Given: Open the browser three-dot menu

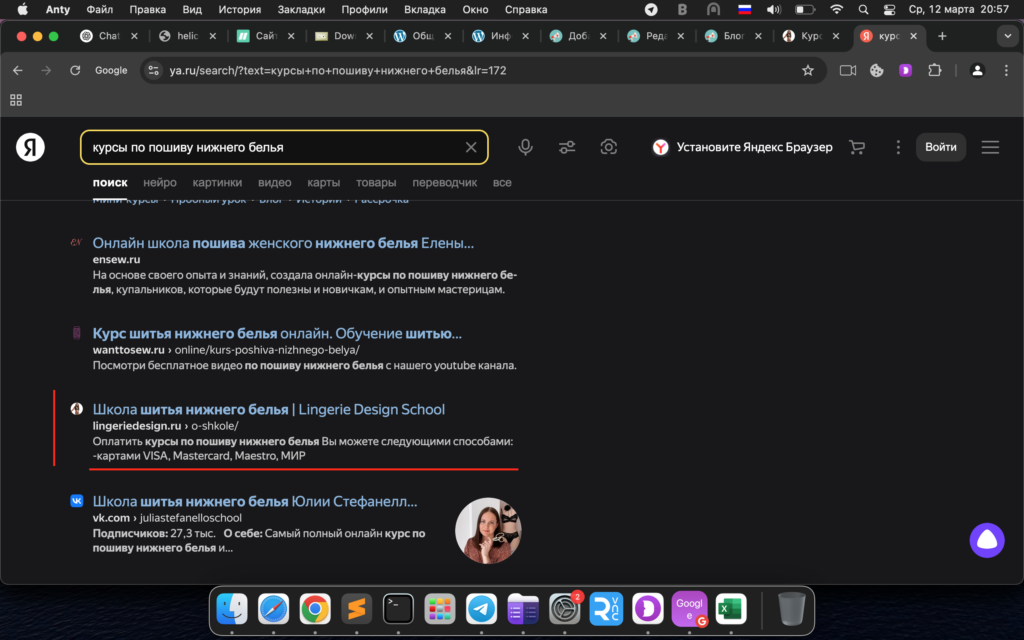Looking at the screenshot, I should coord(1006,71).
